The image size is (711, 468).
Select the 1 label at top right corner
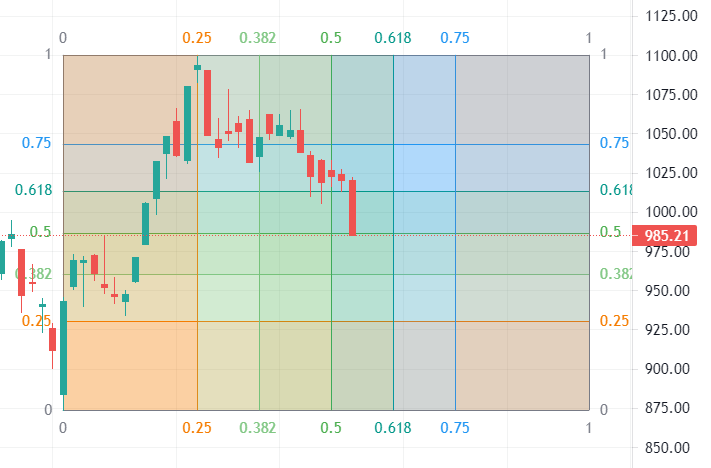(589, 38)
